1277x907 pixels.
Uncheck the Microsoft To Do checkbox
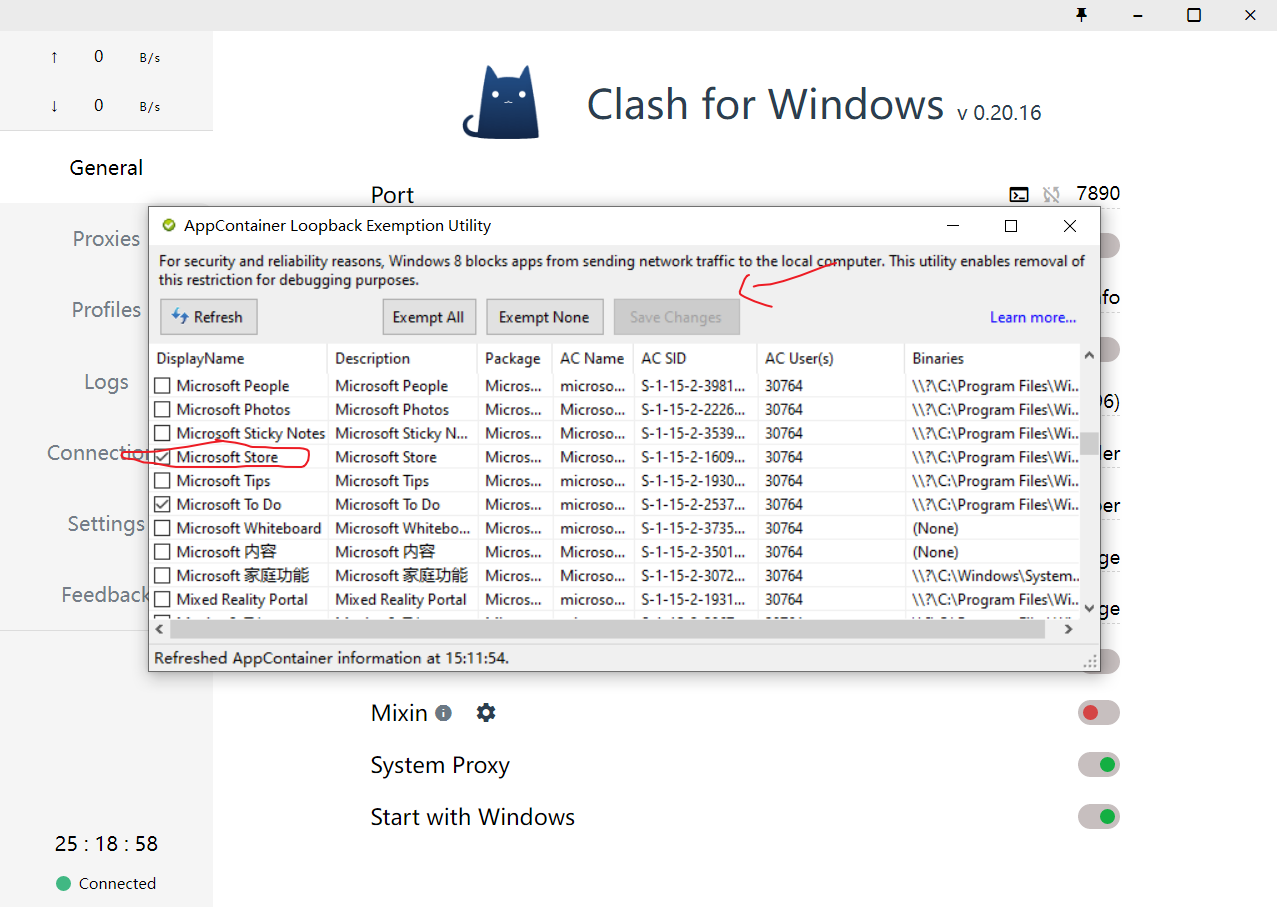(x=162, y=505)
